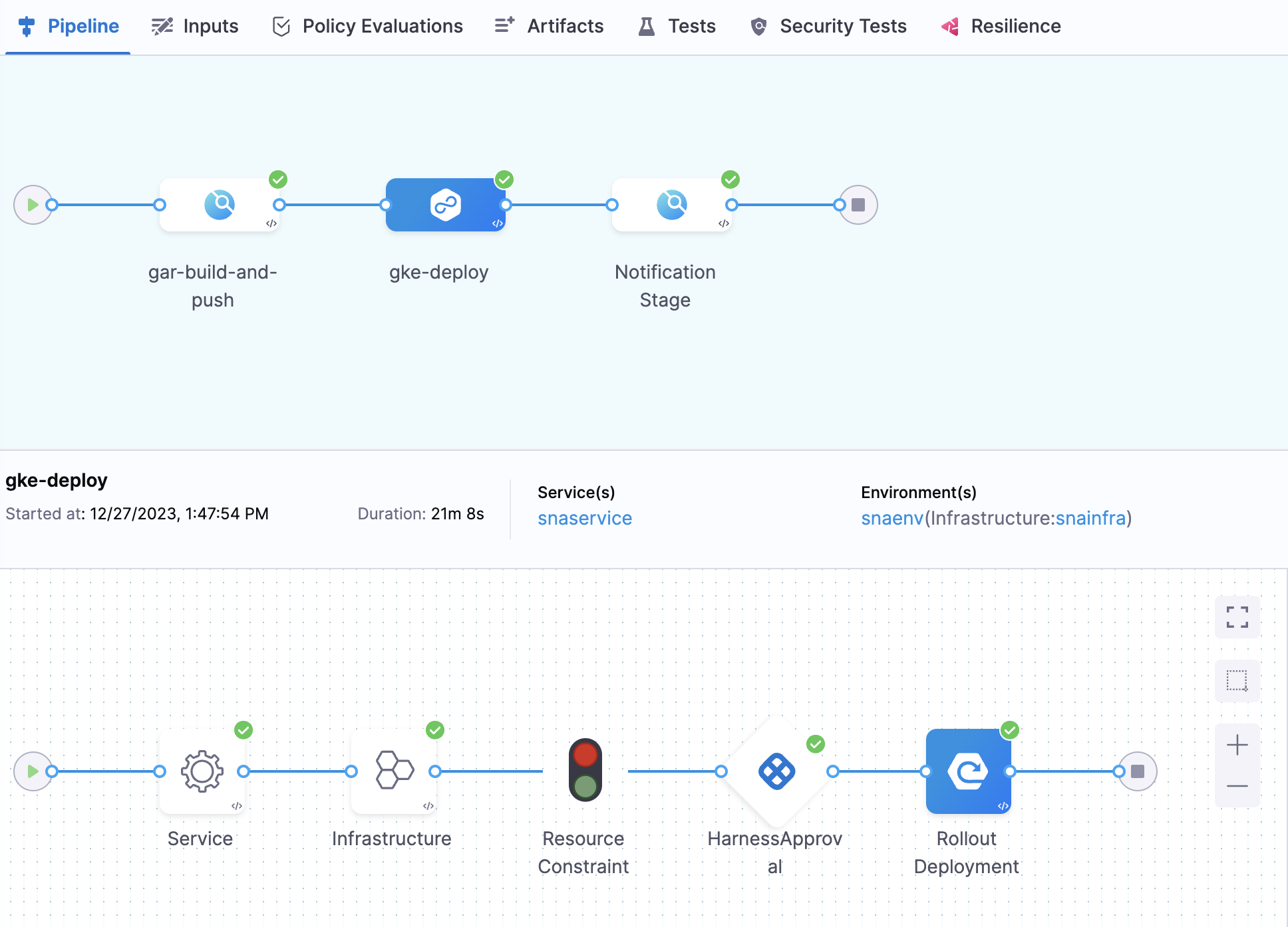Open the snaservice service link
The width and height of the screenshot is (1288, 927).
tap(585, 518)
